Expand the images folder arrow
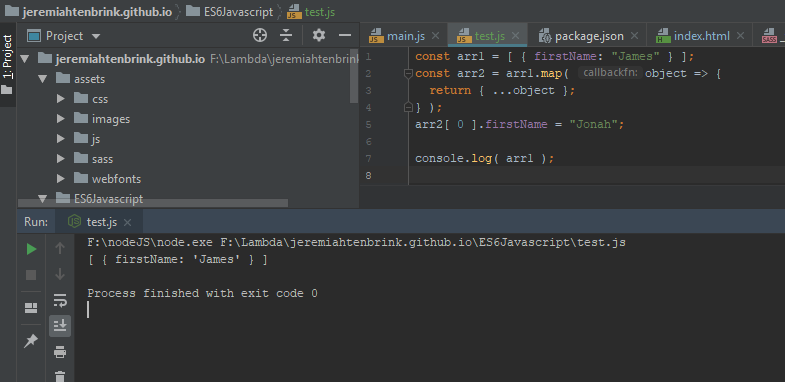The height and width of the screenshot is (382, 785). (61, 119)
